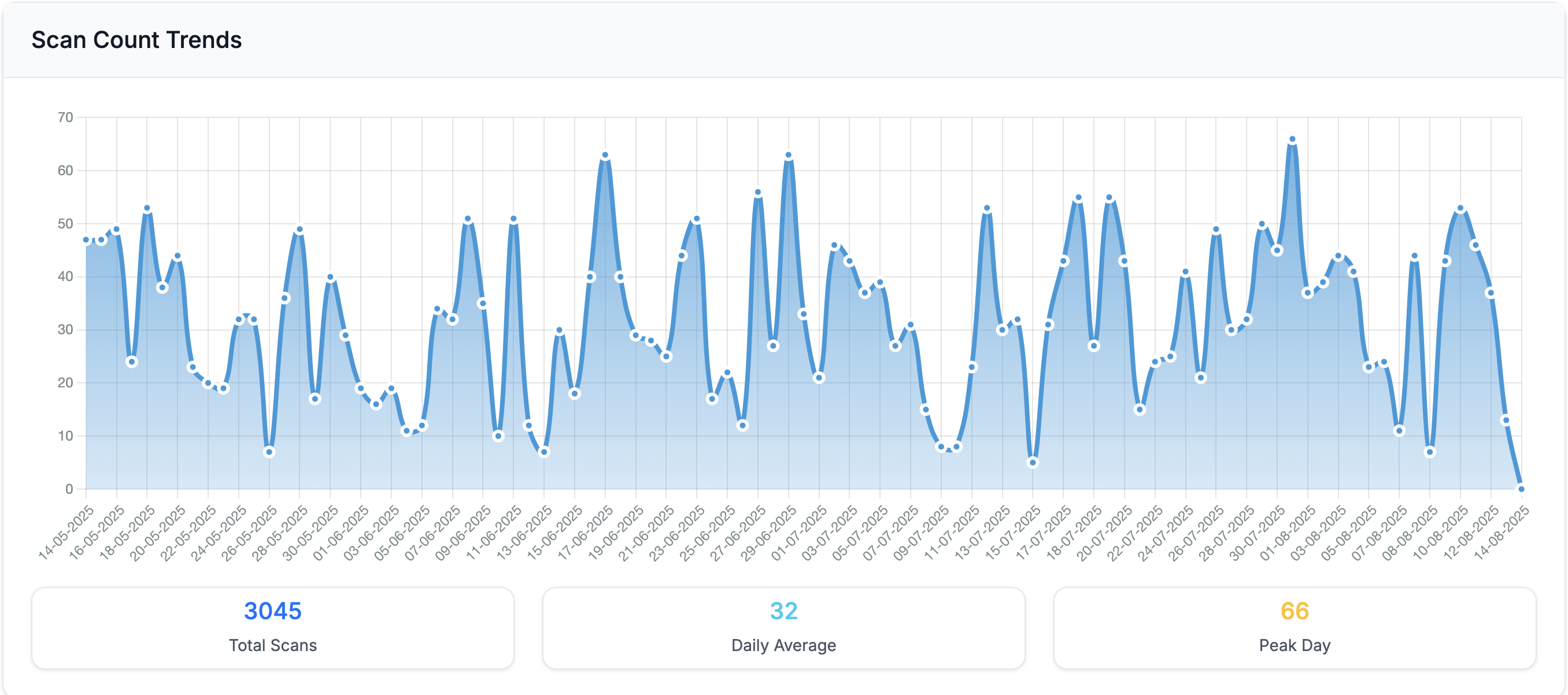Image resolution: width=1568 pixels, height=695 pixels.
Task: Click the final data point at zero
Action: point(1521,489)
